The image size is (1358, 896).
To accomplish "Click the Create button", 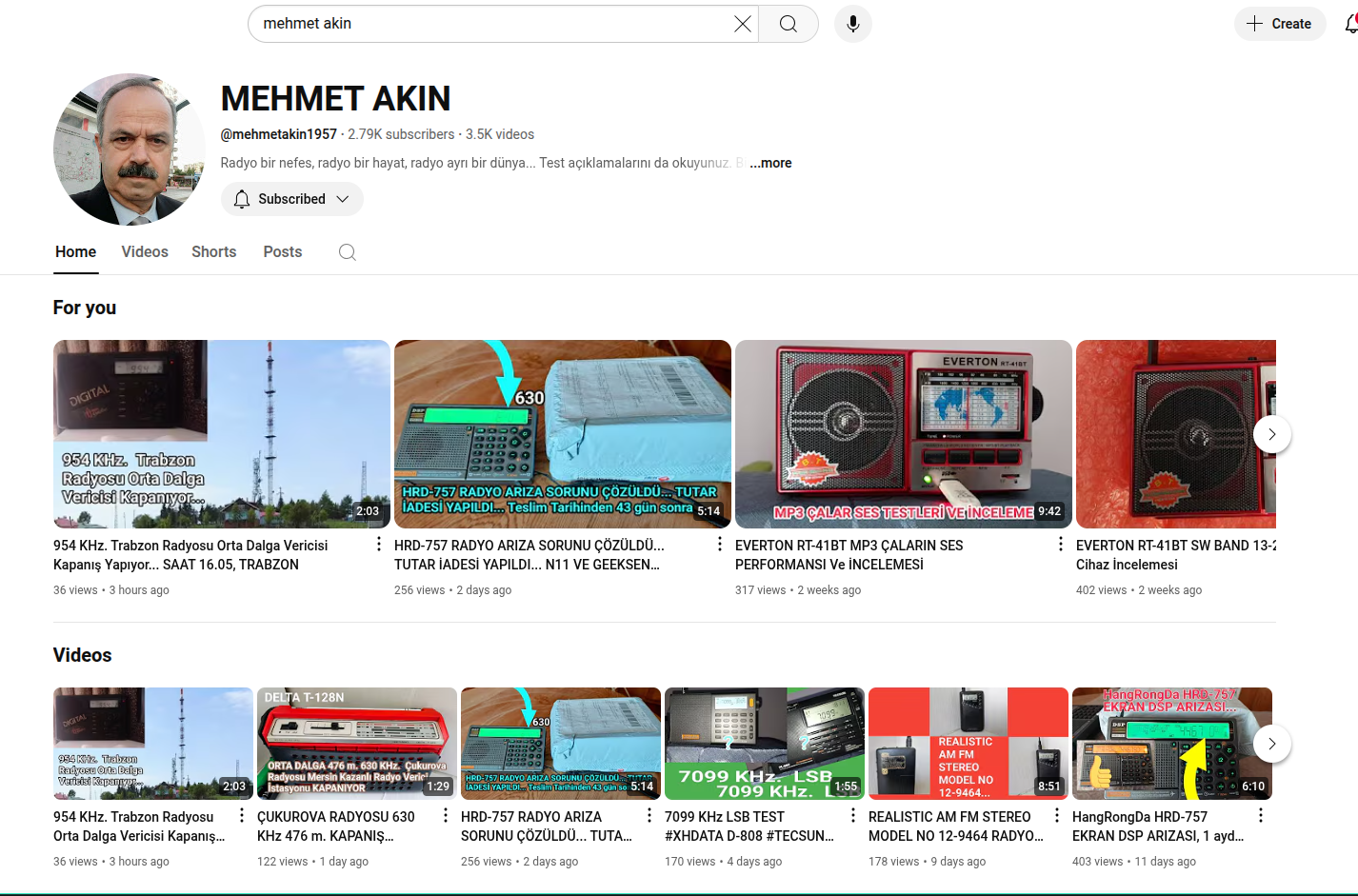I will click(x=1280, y=24).
